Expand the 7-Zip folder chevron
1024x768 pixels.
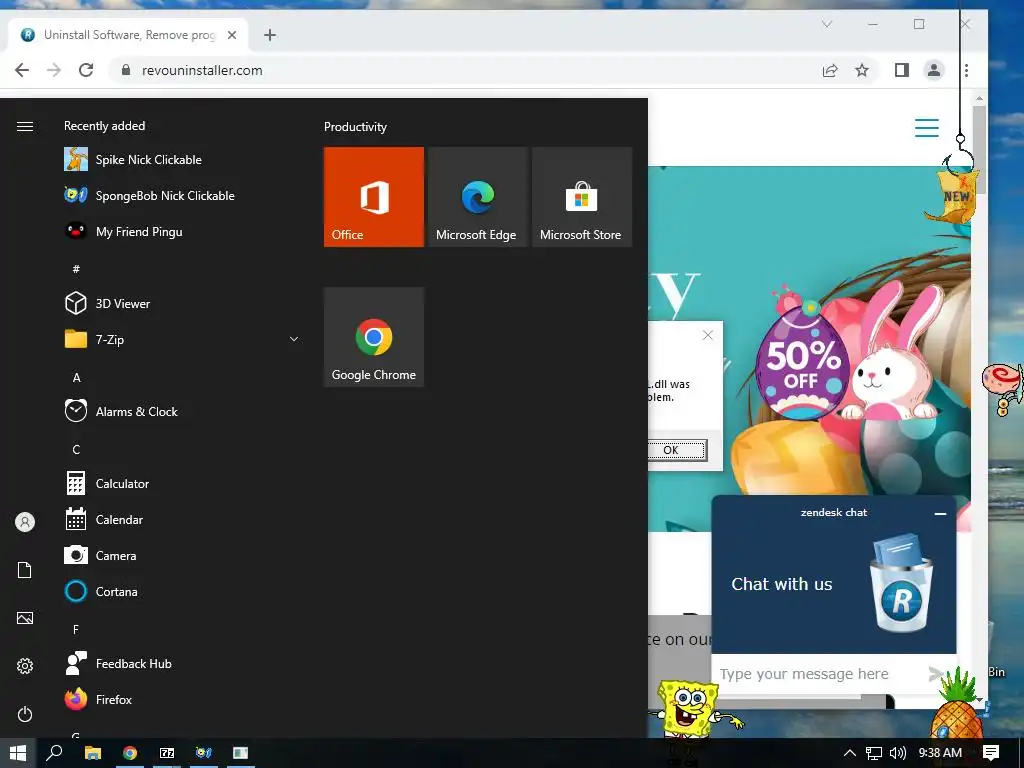pyautogui.click(x=294, y=339)
